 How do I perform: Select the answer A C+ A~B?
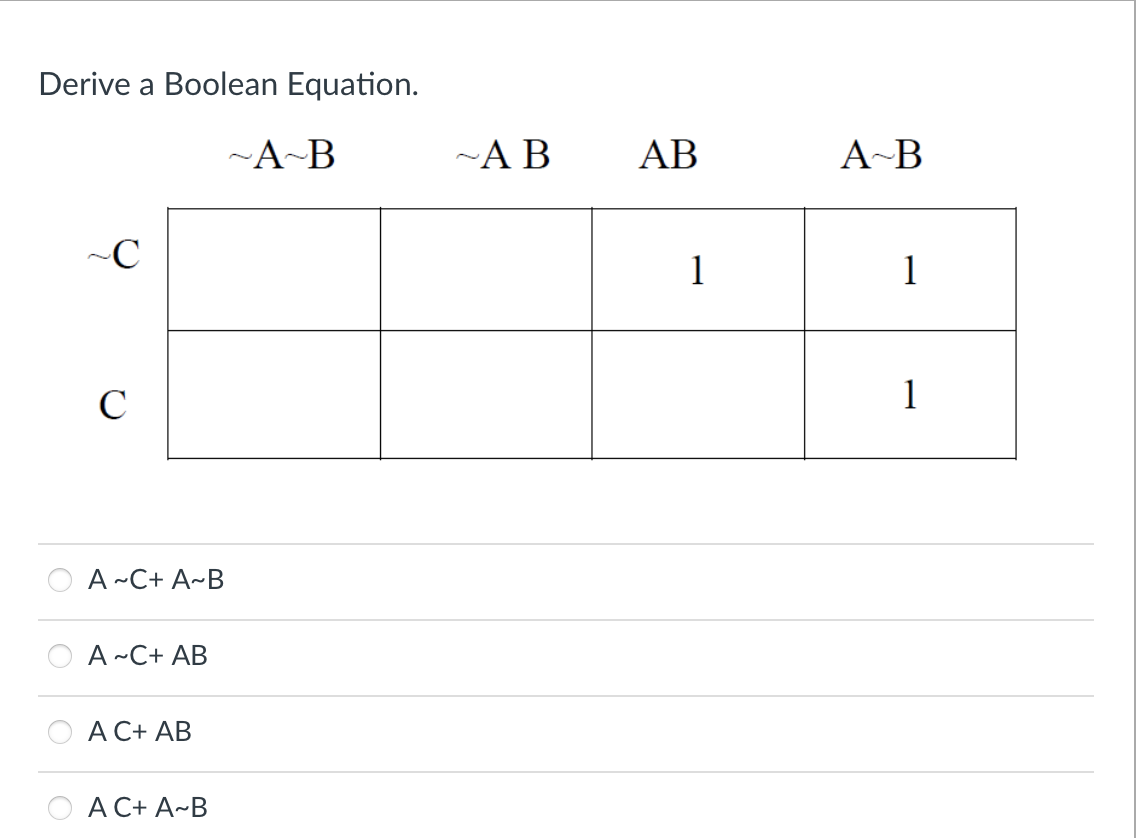coord(62,809)
